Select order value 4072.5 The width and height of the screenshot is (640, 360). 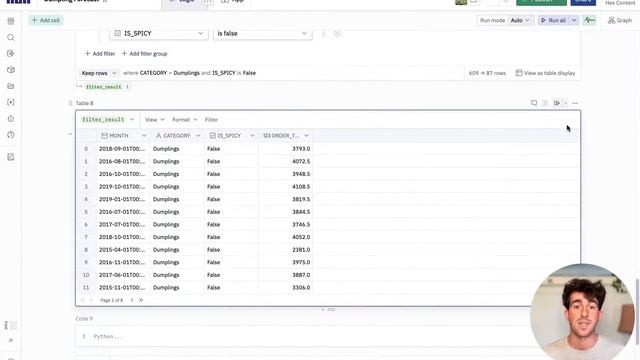pyautogui.click(x=285, y=162)
